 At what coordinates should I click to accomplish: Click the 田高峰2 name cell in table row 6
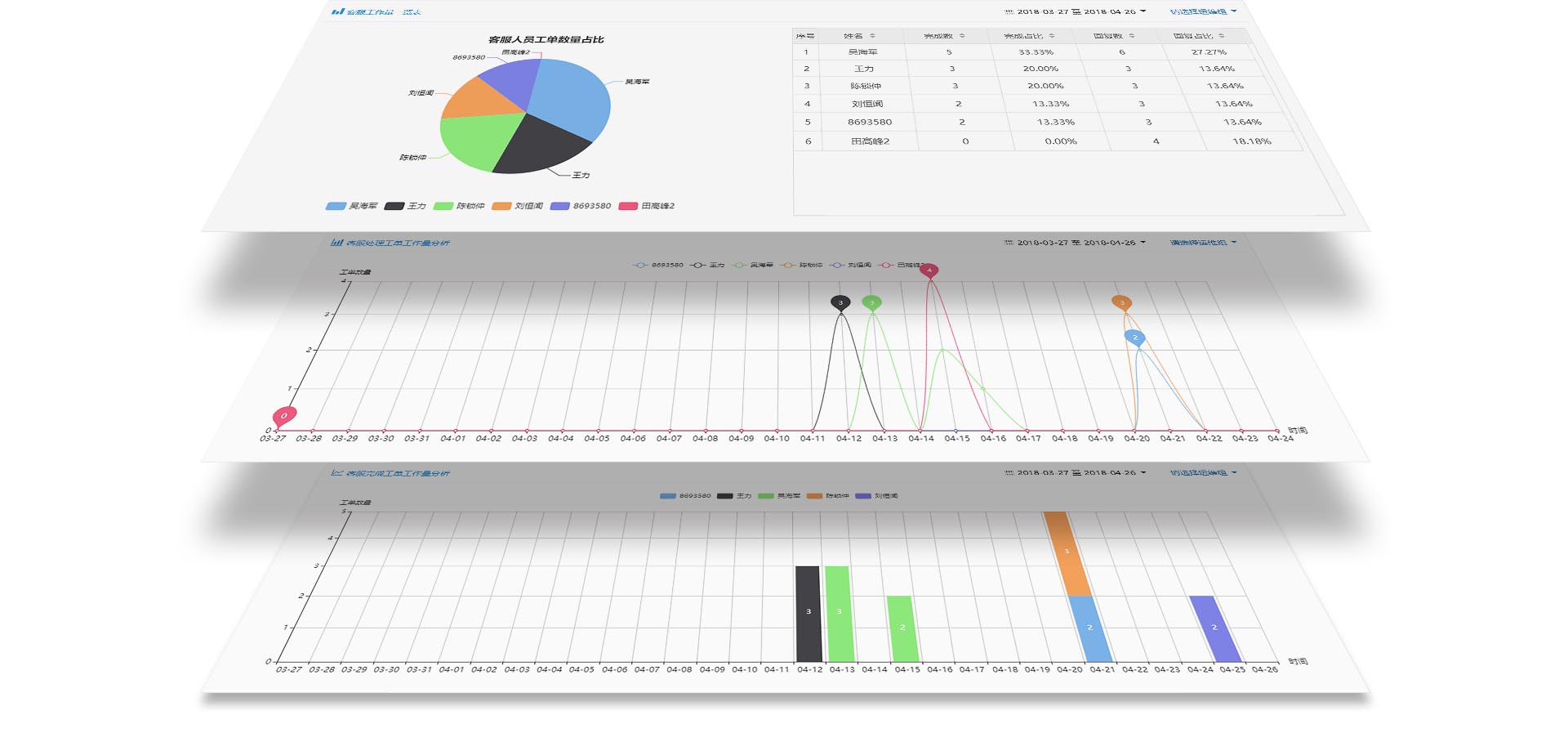[x=870, y=141]
